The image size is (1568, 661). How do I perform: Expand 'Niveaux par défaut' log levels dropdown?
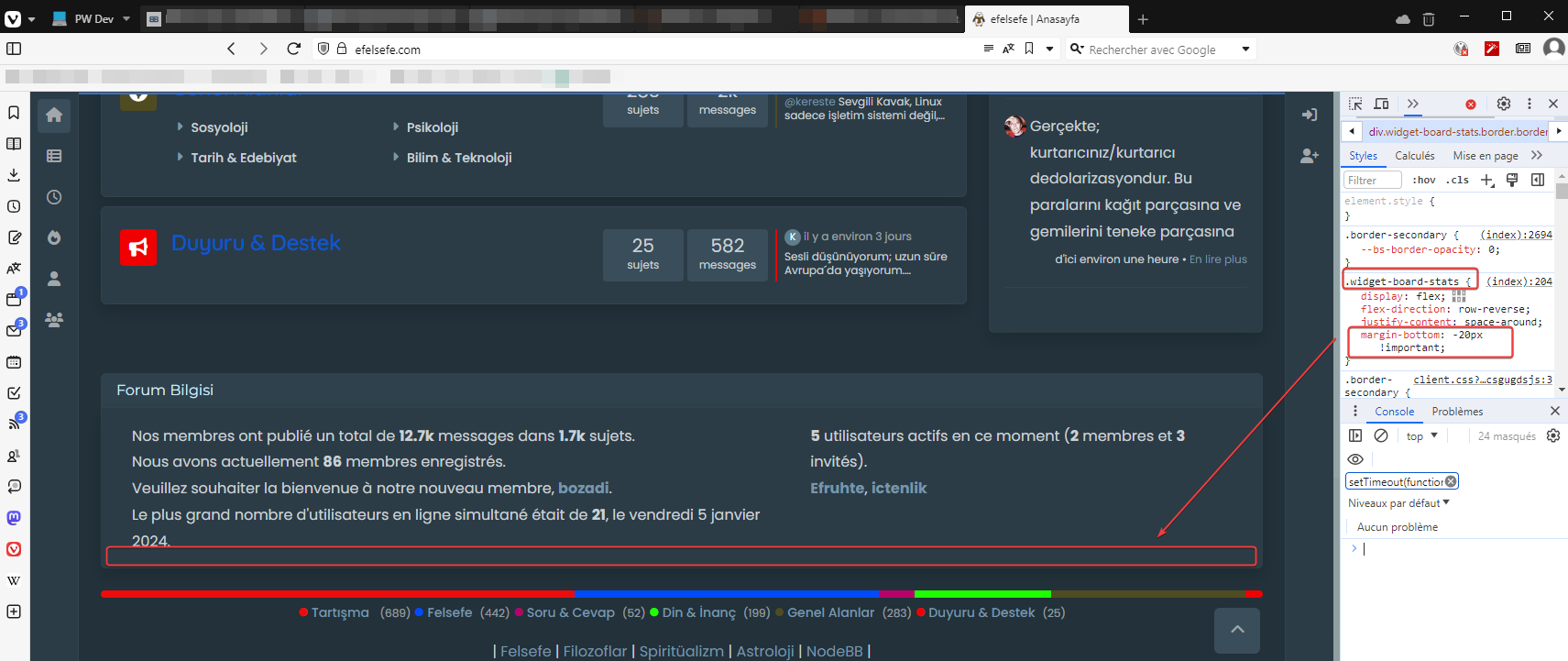click(1398, 502)
